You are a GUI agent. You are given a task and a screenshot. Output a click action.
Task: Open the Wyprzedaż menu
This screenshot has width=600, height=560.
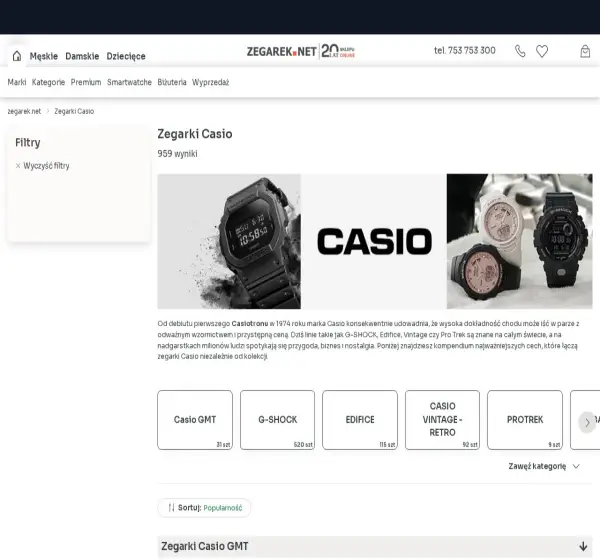[210, 82]
